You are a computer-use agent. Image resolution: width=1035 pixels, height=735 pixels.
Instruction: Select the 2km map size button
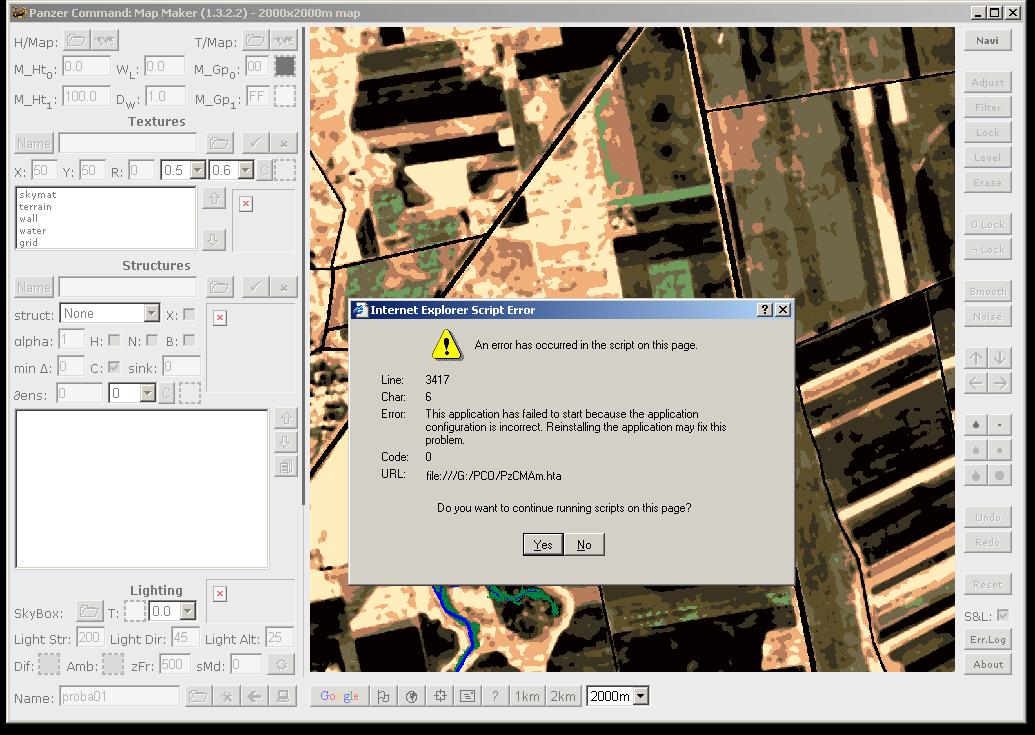pos(562,696)
